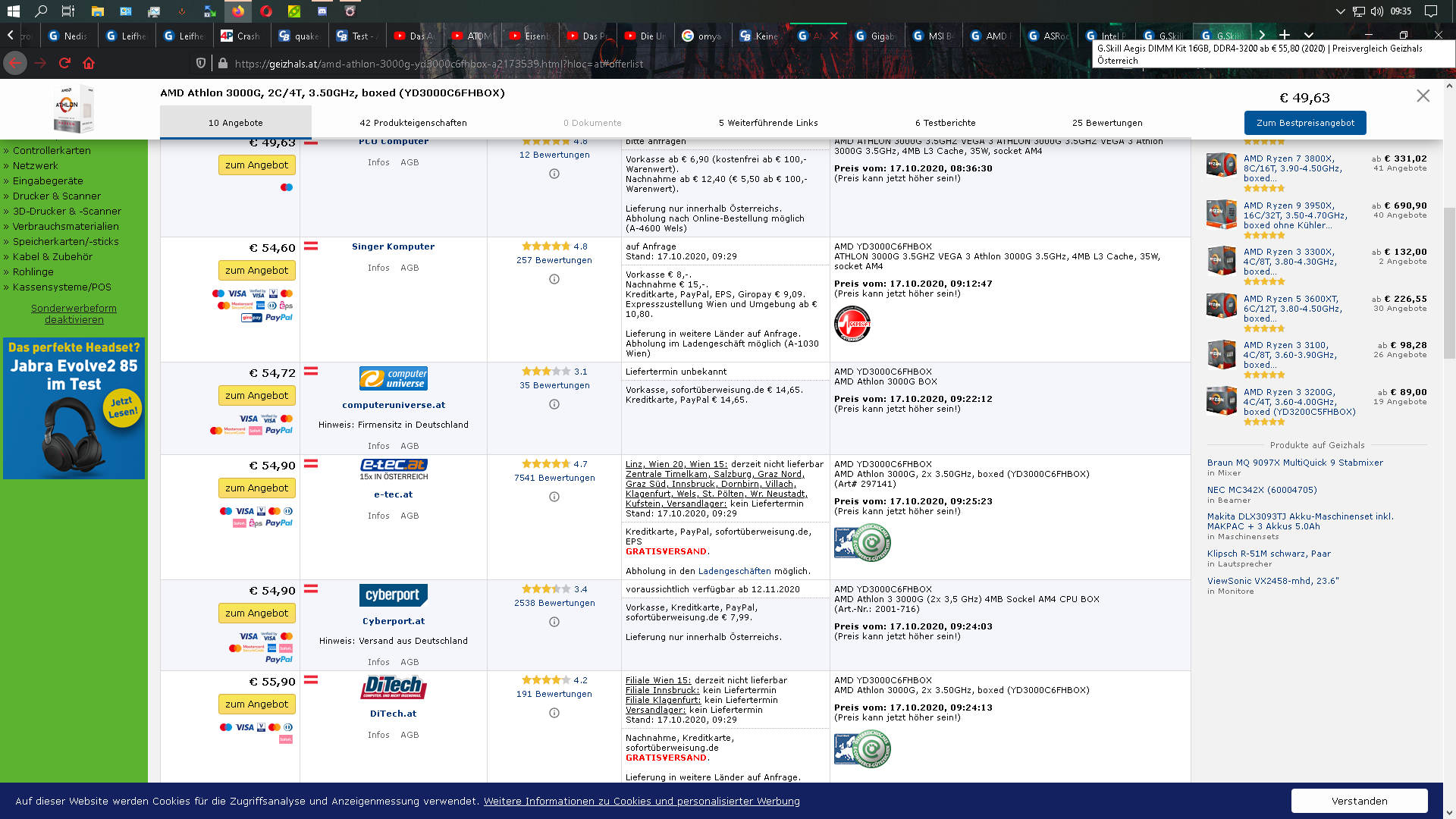This screenshot has height=819, width=1456.
Task: Click the info icon under e-tec.at ratings
Action: 554,497
